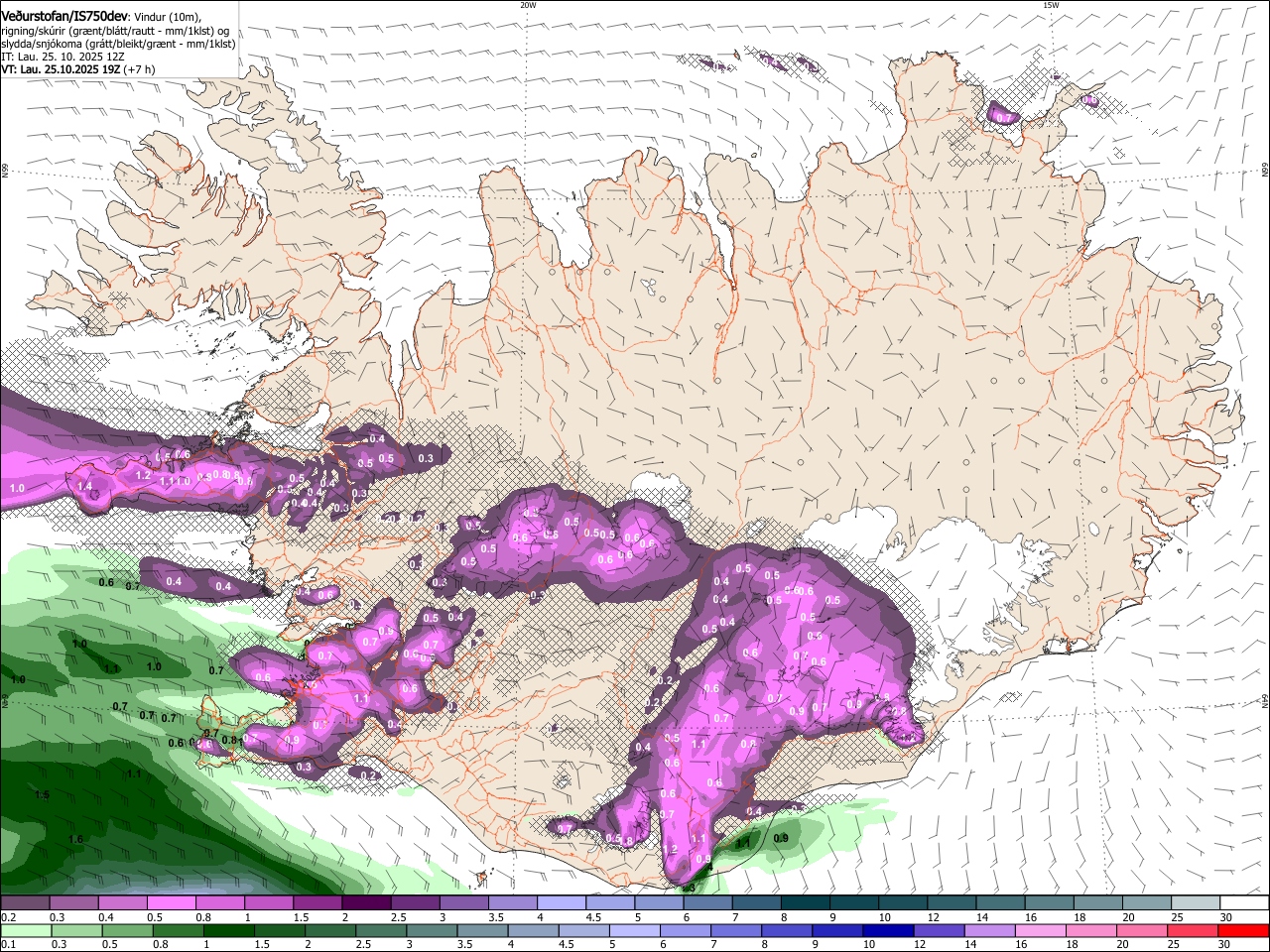The height and width of the screenshot is (952, 1270).
Task: Pick snow legend swatch between 0.5 and 0.8
Action: click(x=171, y=903)
